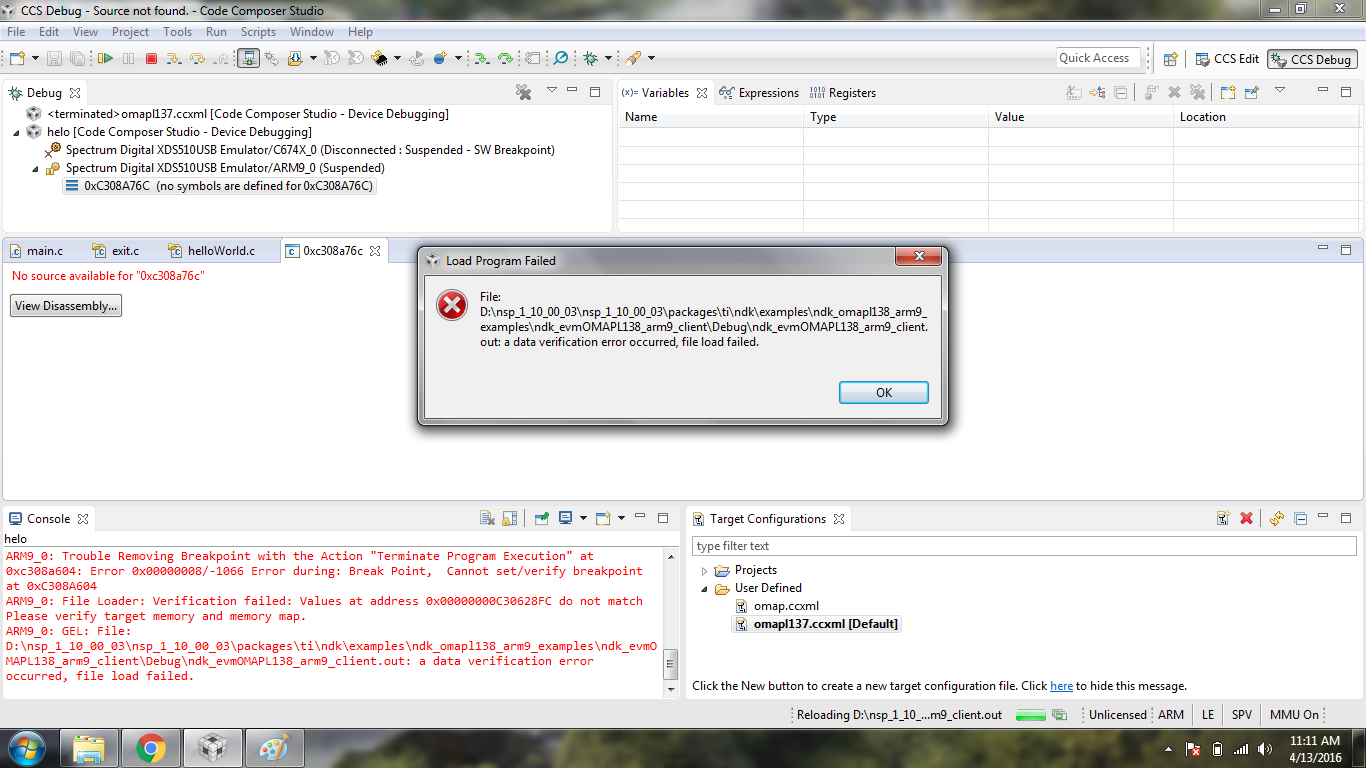The height and width of the screenshot is (768, 1366).
Task: Expand the Projects folder in Target Configurations
Action: 706,570
